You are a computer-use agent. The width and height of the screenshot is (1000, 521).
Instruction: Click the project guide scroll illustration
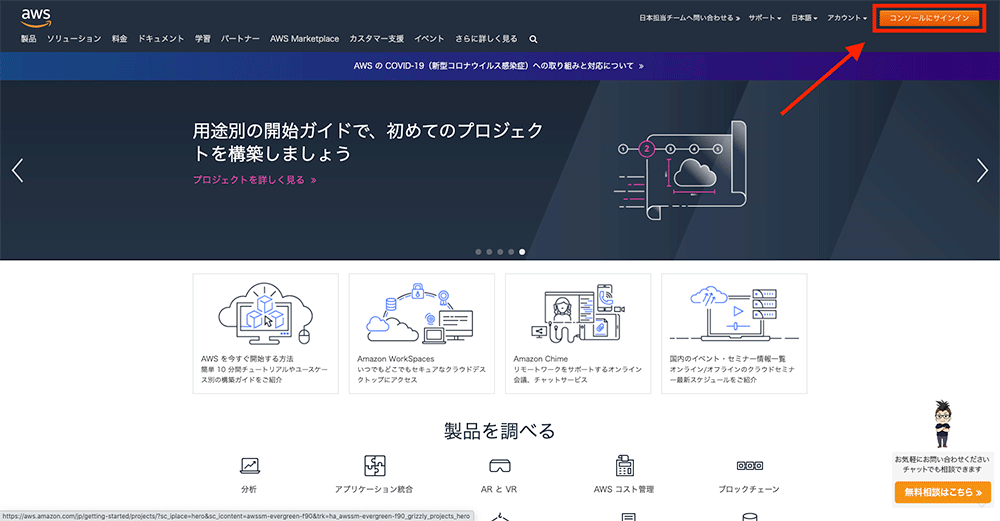click(680, 170)
